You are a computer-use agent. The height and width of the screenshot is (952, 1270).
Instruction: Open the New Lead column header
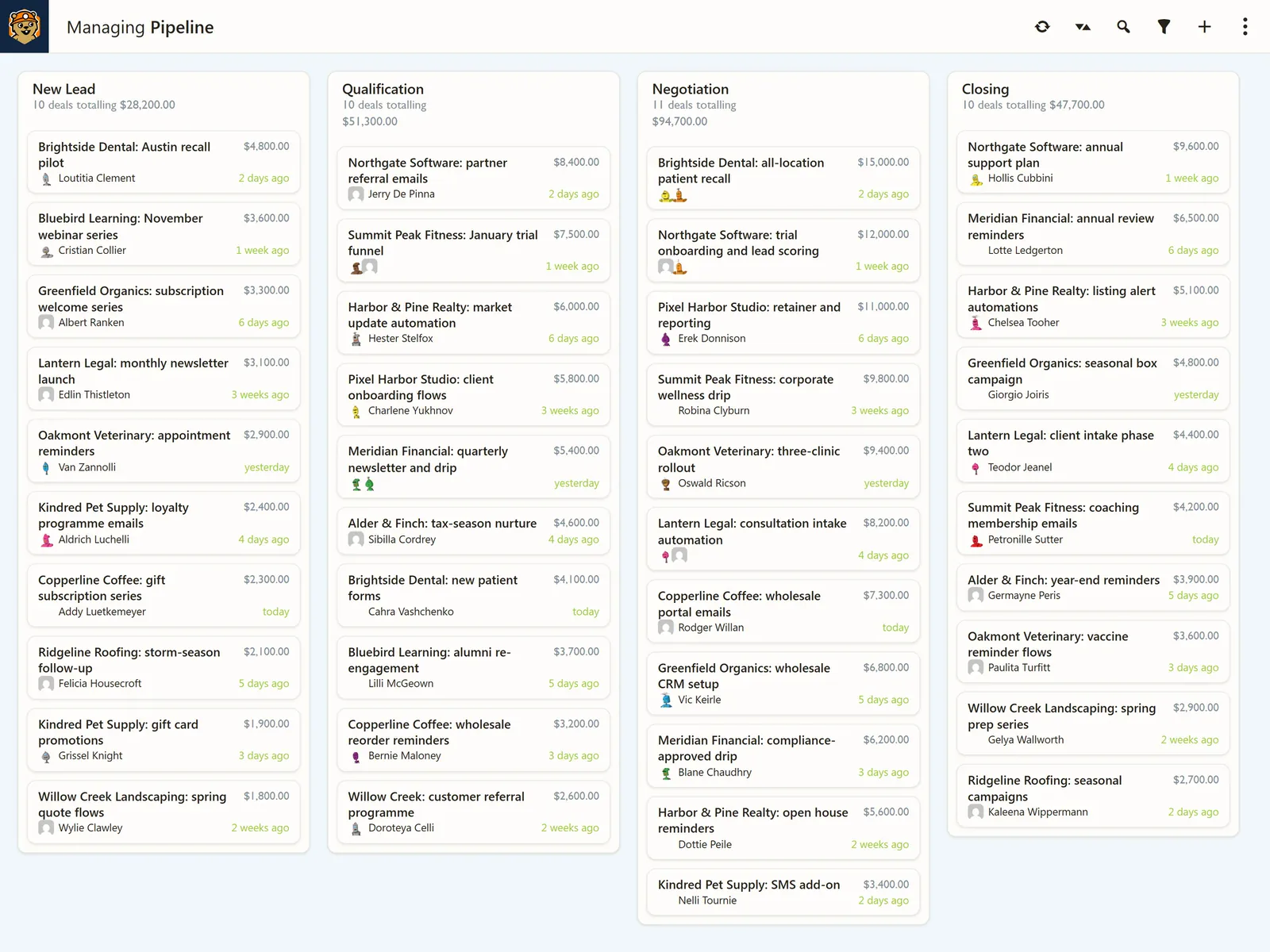[x=63, y=89]
